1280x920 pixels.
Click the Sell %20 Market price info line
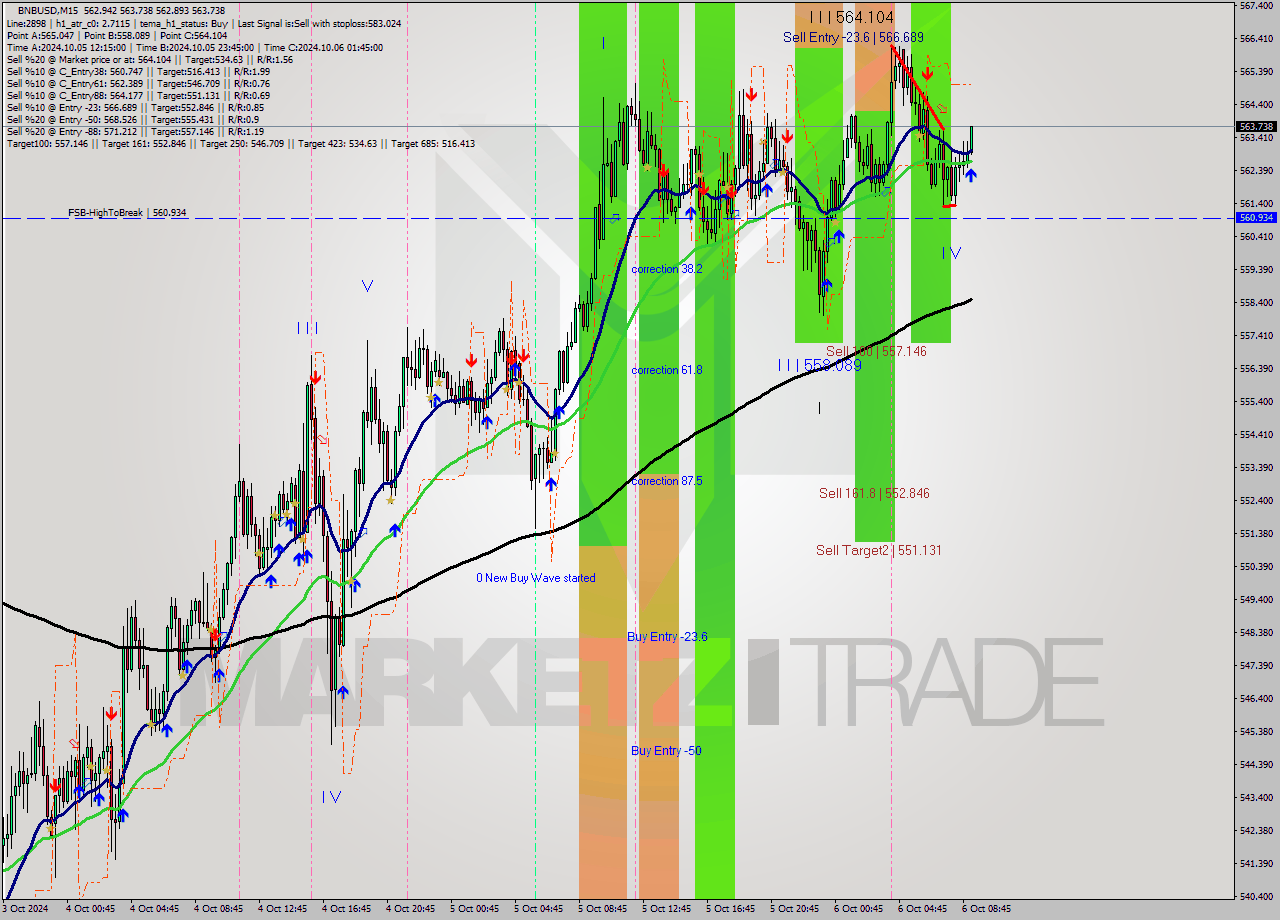[x=149, y=59]
